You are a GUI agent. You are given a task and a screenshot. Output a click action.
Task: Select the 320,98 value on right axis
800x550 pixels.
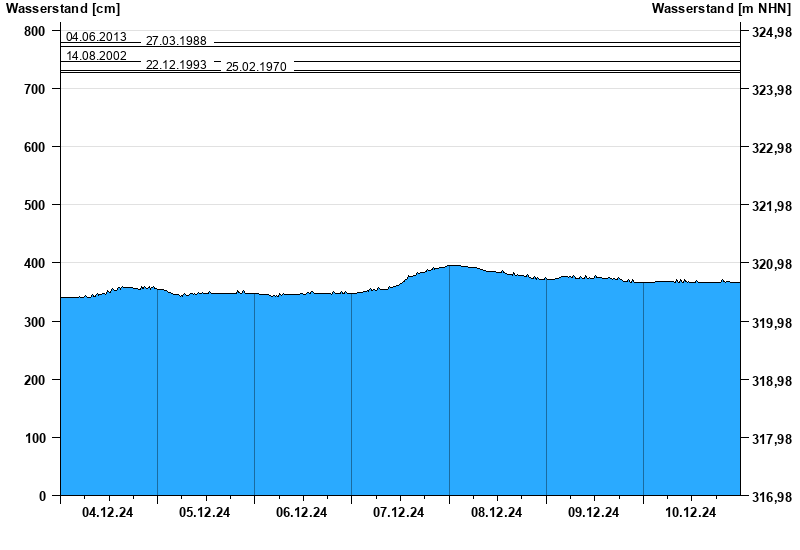click(x=771, y=265)
